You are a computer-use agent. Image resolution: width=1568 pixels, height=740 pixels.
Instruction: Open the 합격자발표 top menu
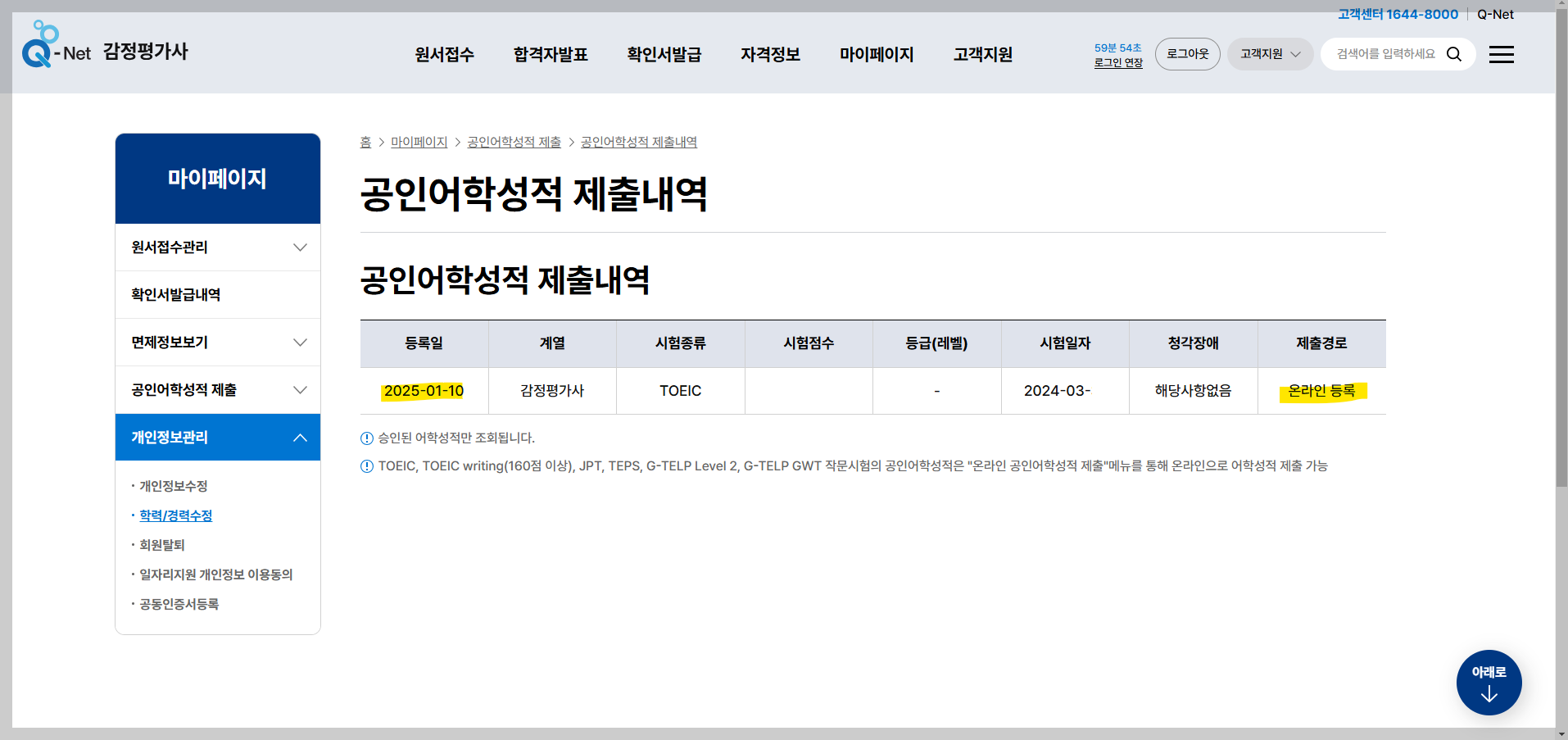(x=551, y=54)
